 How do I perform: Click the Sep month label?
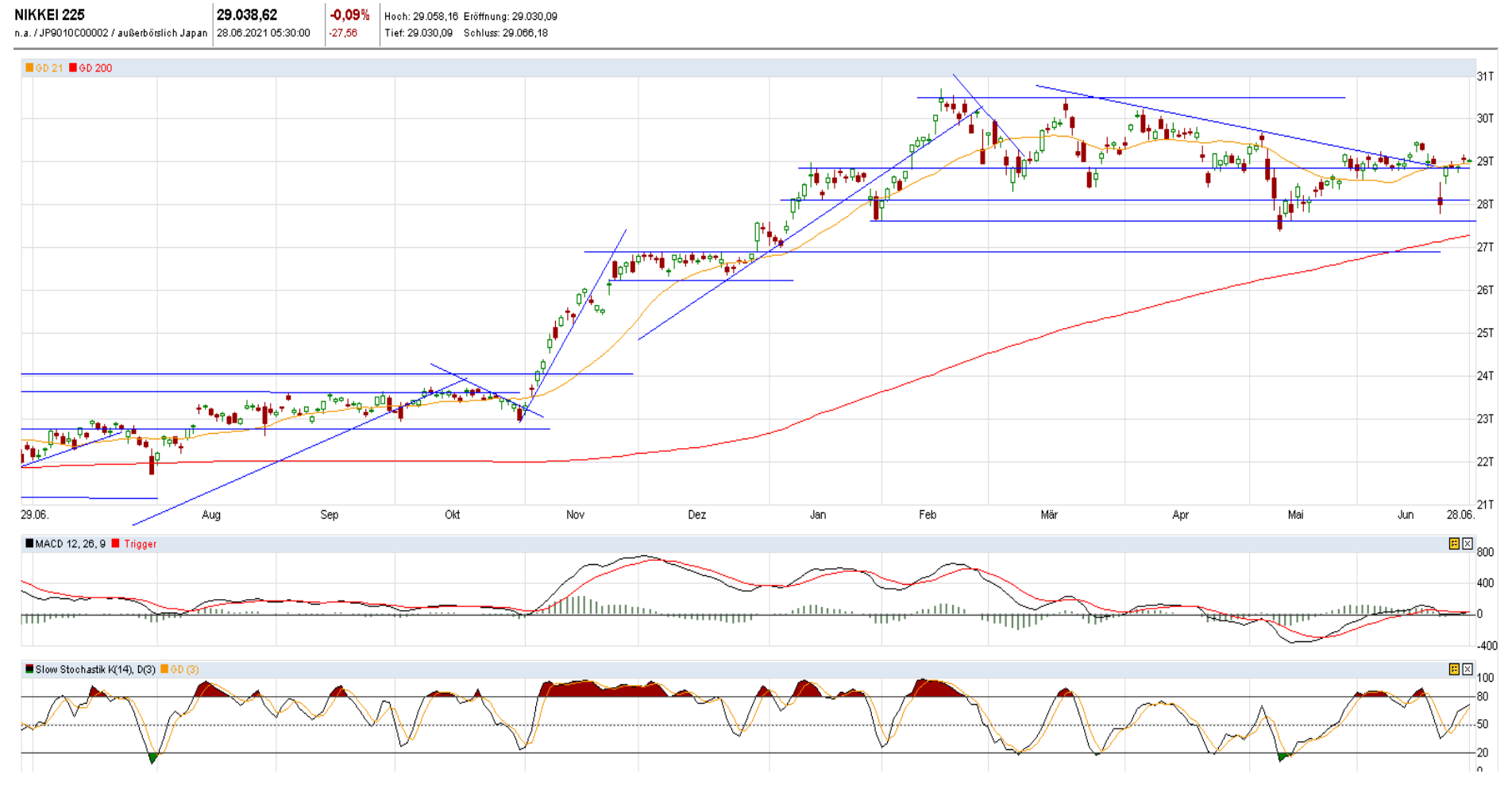[x=330, y=515]
